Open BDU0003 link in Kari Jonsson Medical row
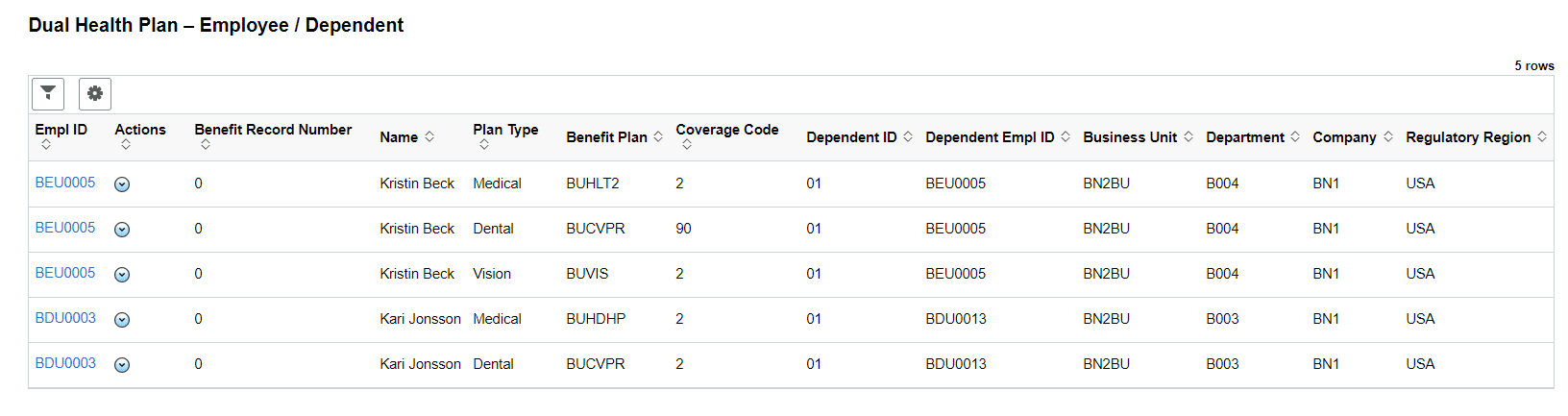Image resolution: width=1568 pixels, height=416 pixels. [65, 318]
